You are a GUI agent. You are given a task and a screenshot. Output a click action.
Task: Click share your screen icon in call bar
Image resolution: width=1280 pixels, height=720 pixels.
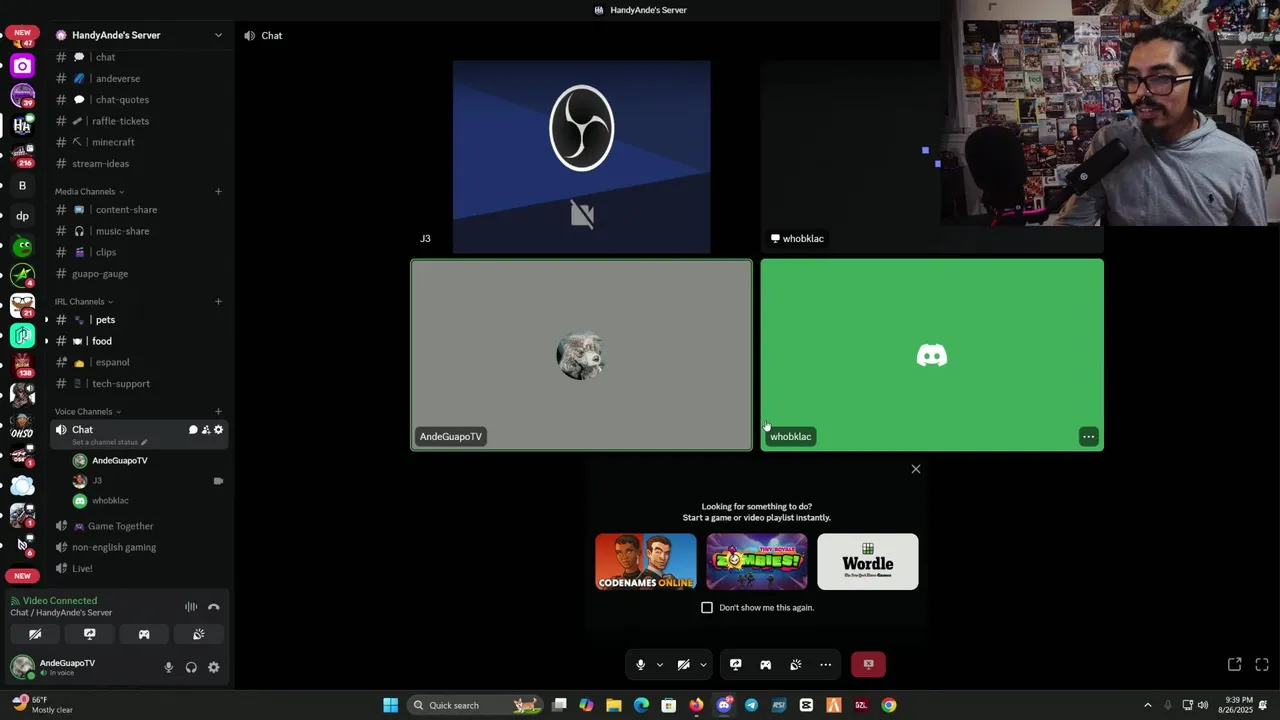[735, 665]
